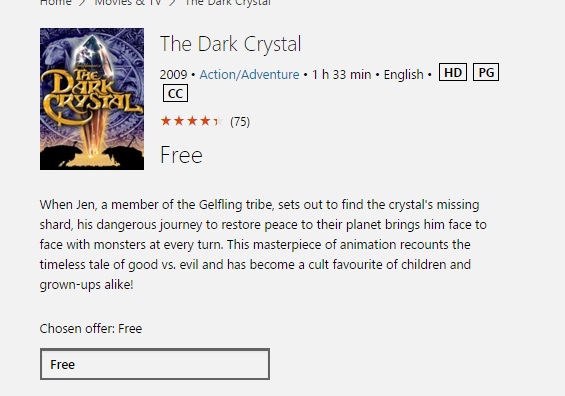This screenshot has height=396, width=565.
Task: Click the third rating star
Action: 192,121
